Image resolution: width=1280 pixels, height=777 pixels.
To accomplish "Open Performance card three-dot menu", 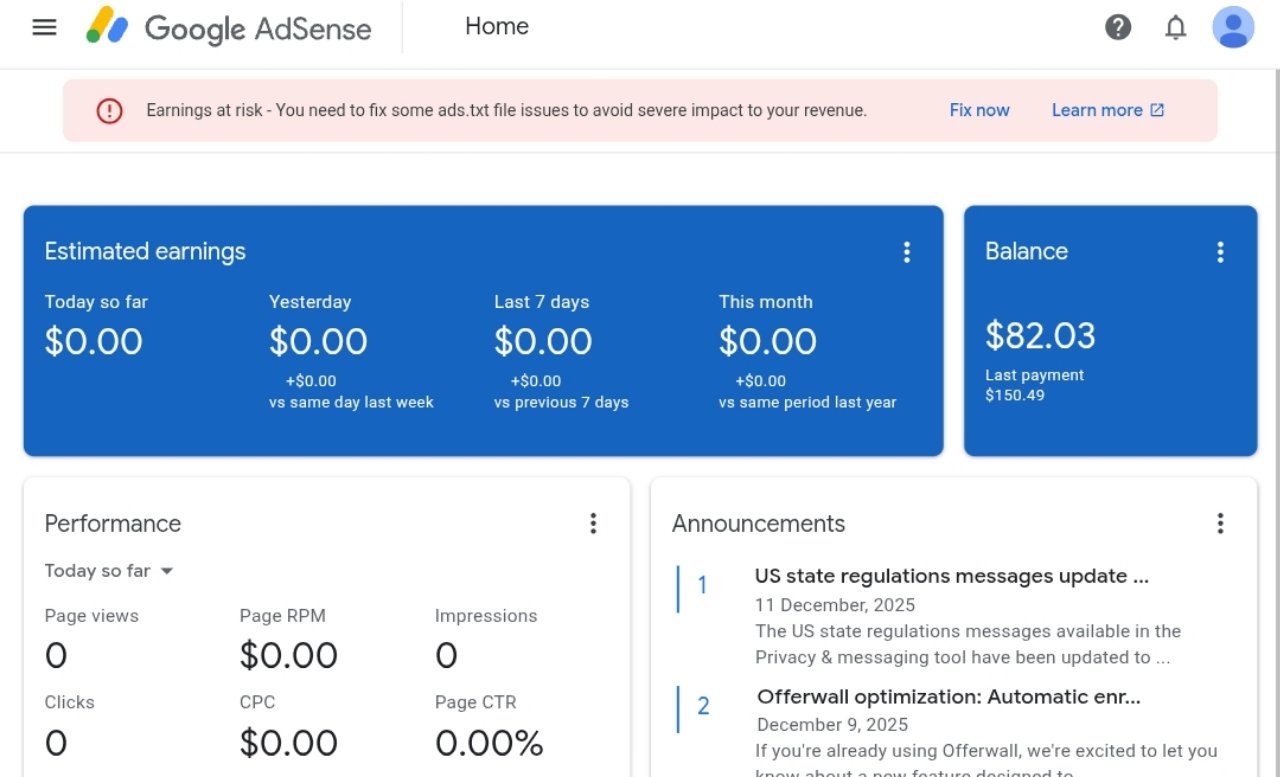I will click(x=593, y=523).
